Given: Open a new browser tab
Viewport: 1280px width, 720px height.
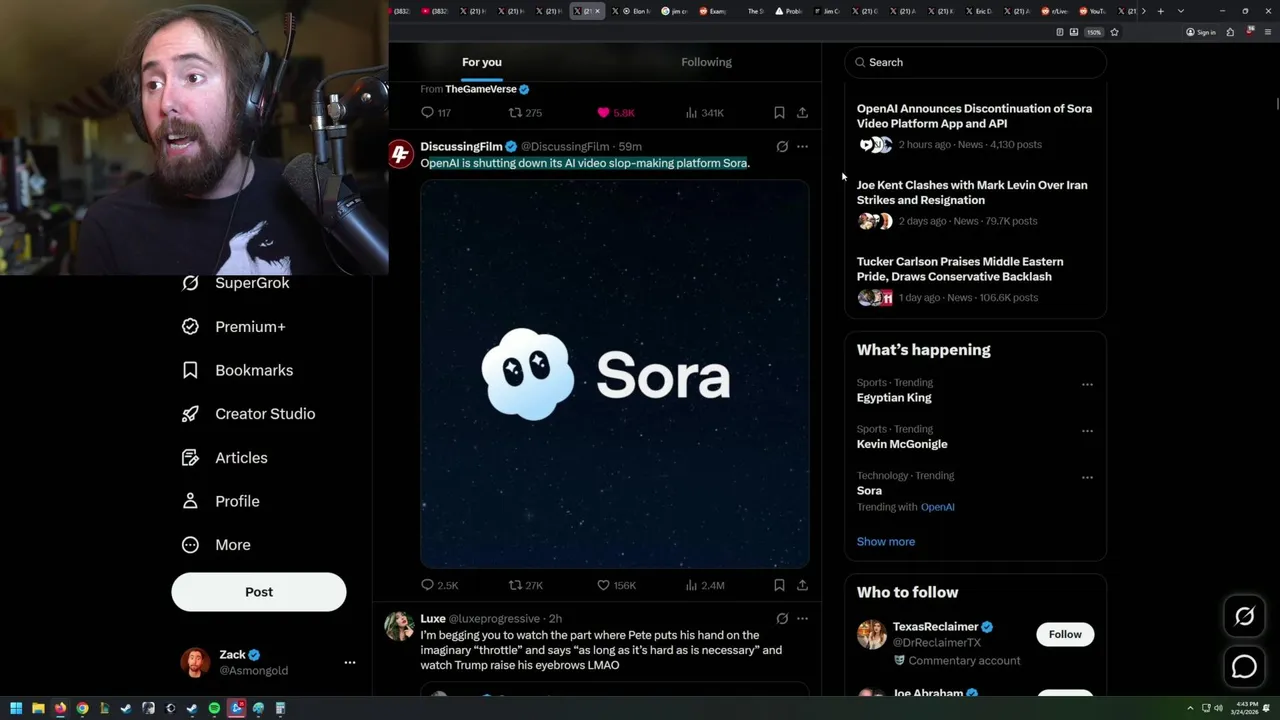Looking at the screenshot, I should (1160, 11).
